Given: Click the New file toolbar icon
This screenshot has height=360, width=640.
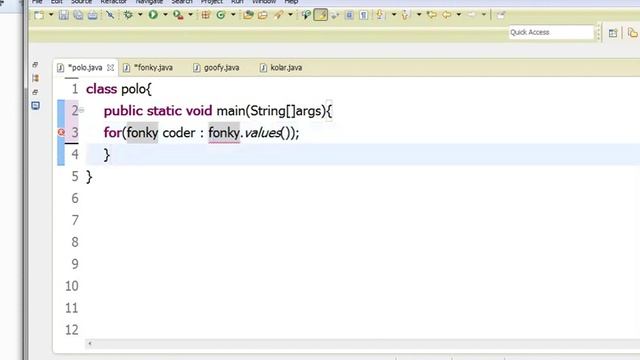Looking at the screenshot, I should (x=39, y=15).
